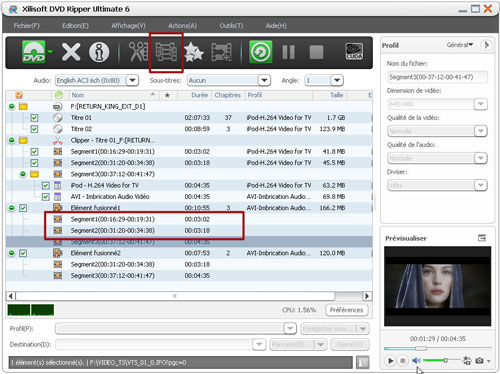Stop conversion with the square icon
Screen dimensions: 500x374
click(x=316, y=52)
